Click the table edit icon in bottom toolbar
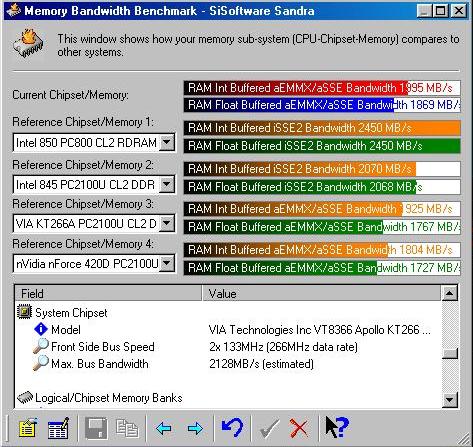473x447 pixels. coord(58,428)
